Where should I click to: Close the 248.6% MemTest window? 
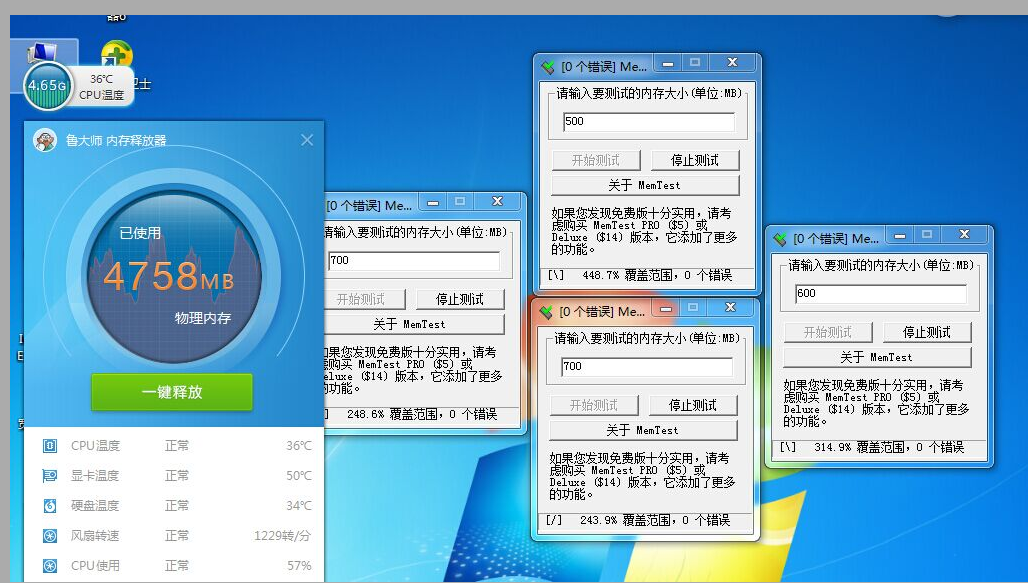click(x=498, y=202)
